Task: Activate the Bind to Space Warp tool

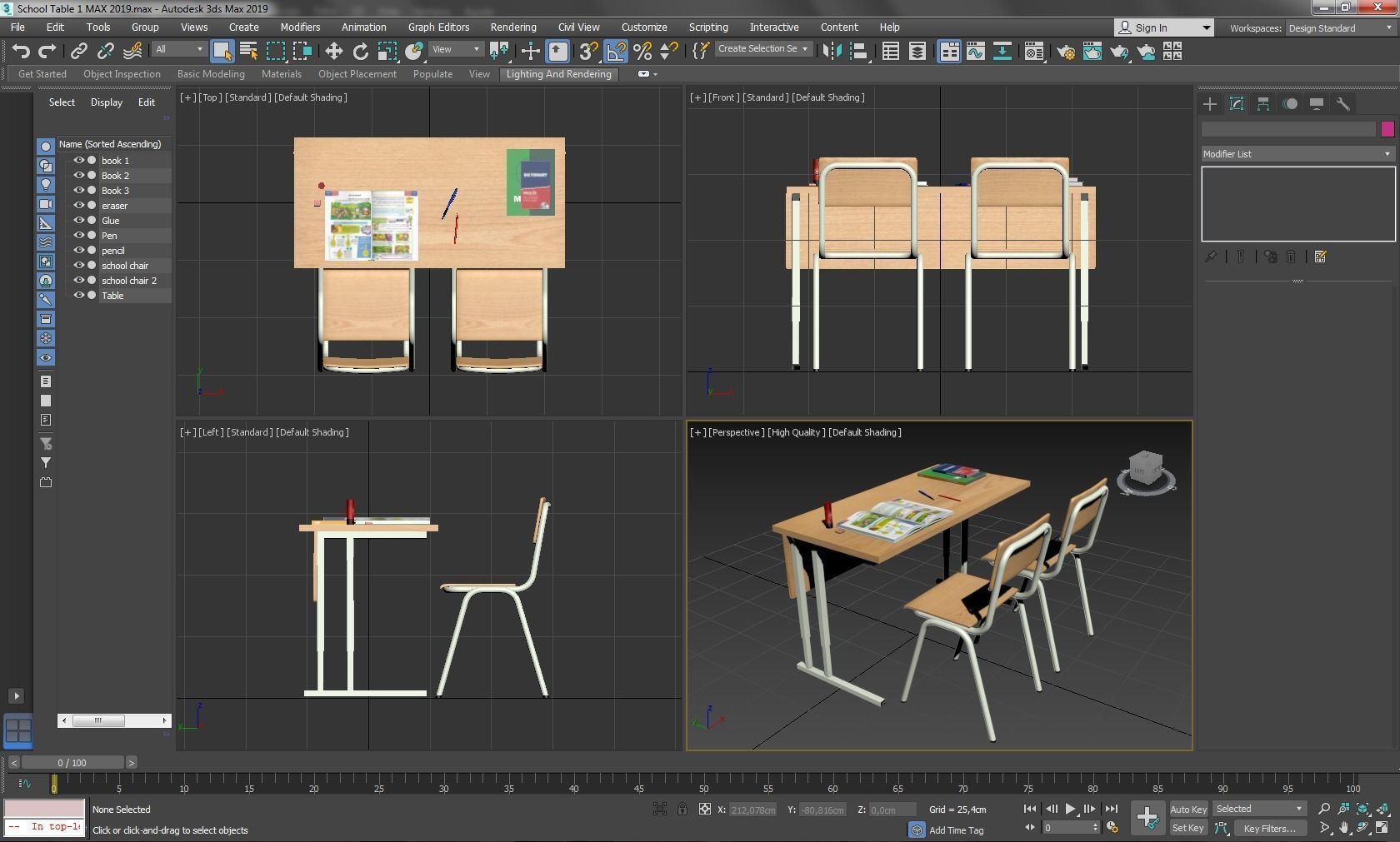Action: [x=132, y=52]
